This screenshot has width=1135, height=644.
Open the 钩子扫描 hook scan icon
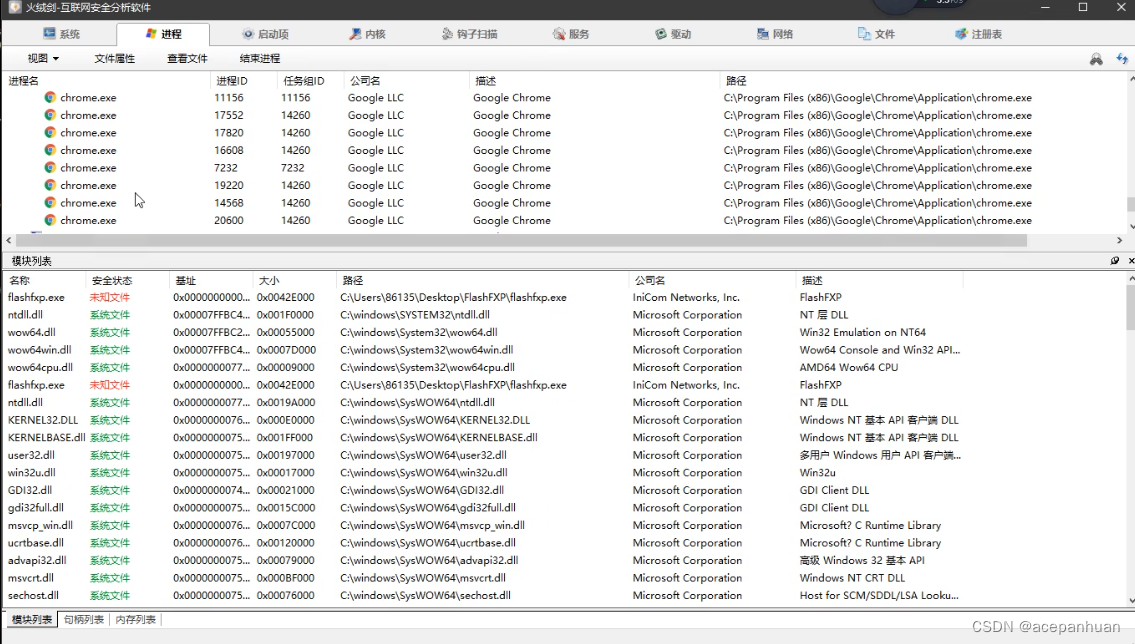[447, 34]
